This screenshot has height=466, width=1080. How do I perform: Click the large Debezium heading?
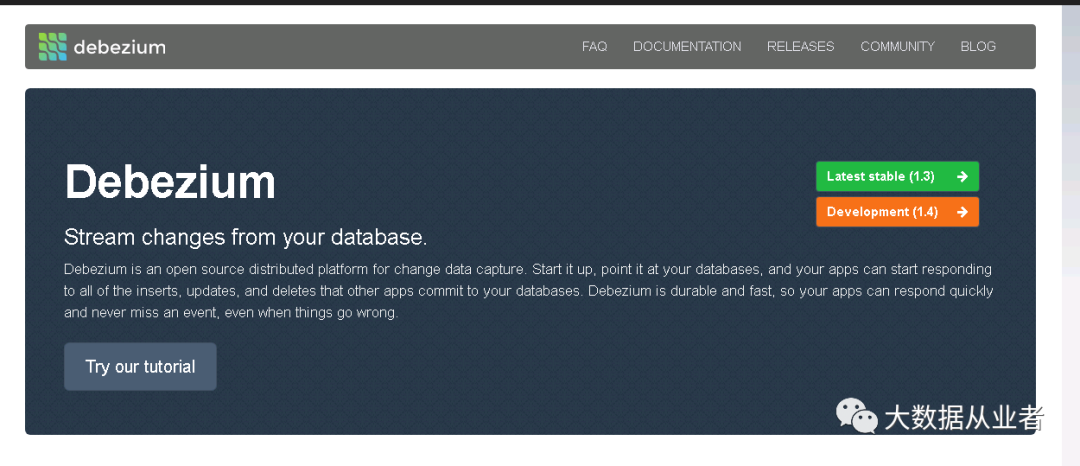pyautogui.click(x=170, y=182)
